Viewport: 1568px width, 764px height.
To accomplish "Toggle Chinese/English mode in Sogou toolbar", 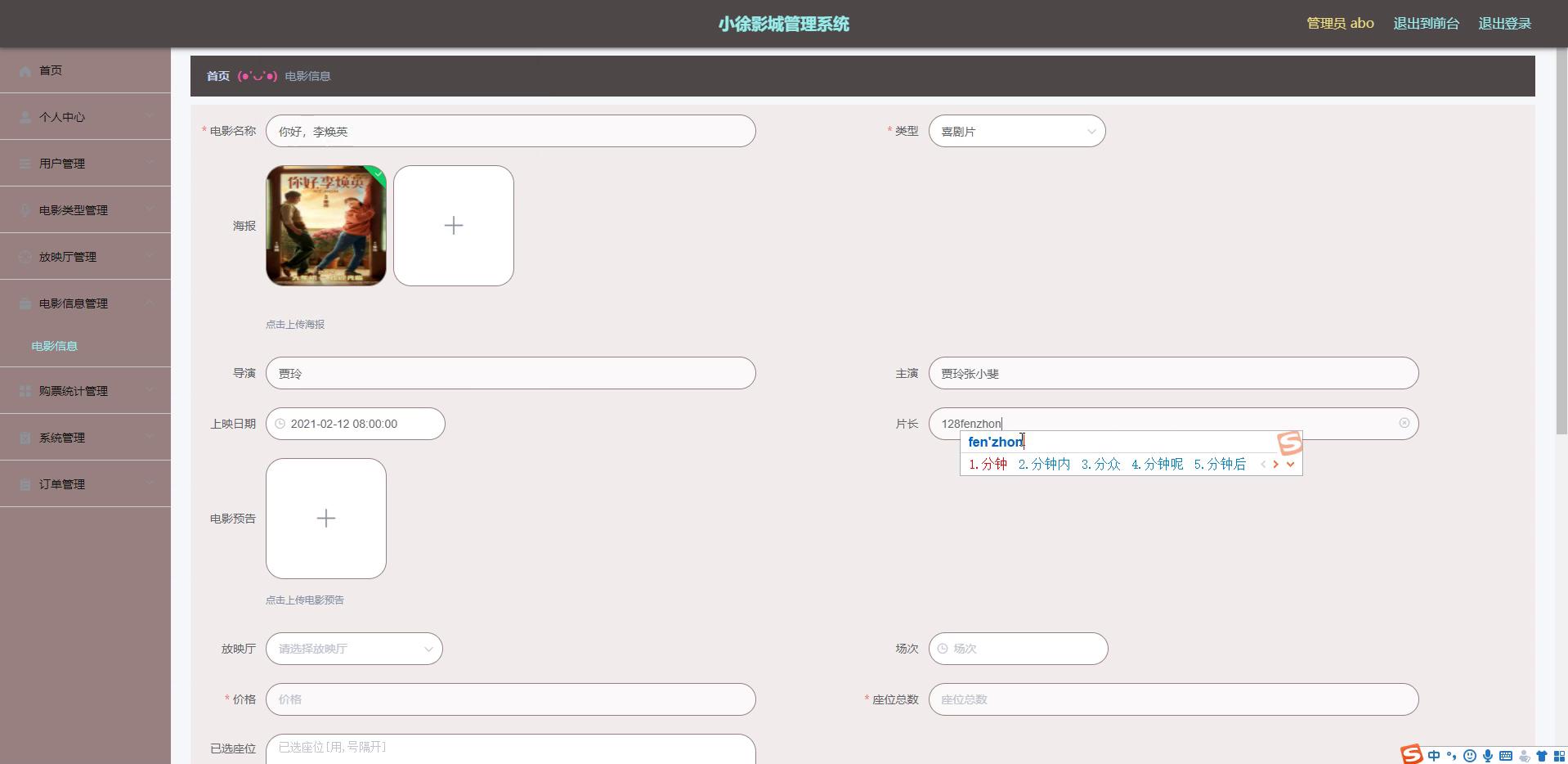I will (1433, 756).
